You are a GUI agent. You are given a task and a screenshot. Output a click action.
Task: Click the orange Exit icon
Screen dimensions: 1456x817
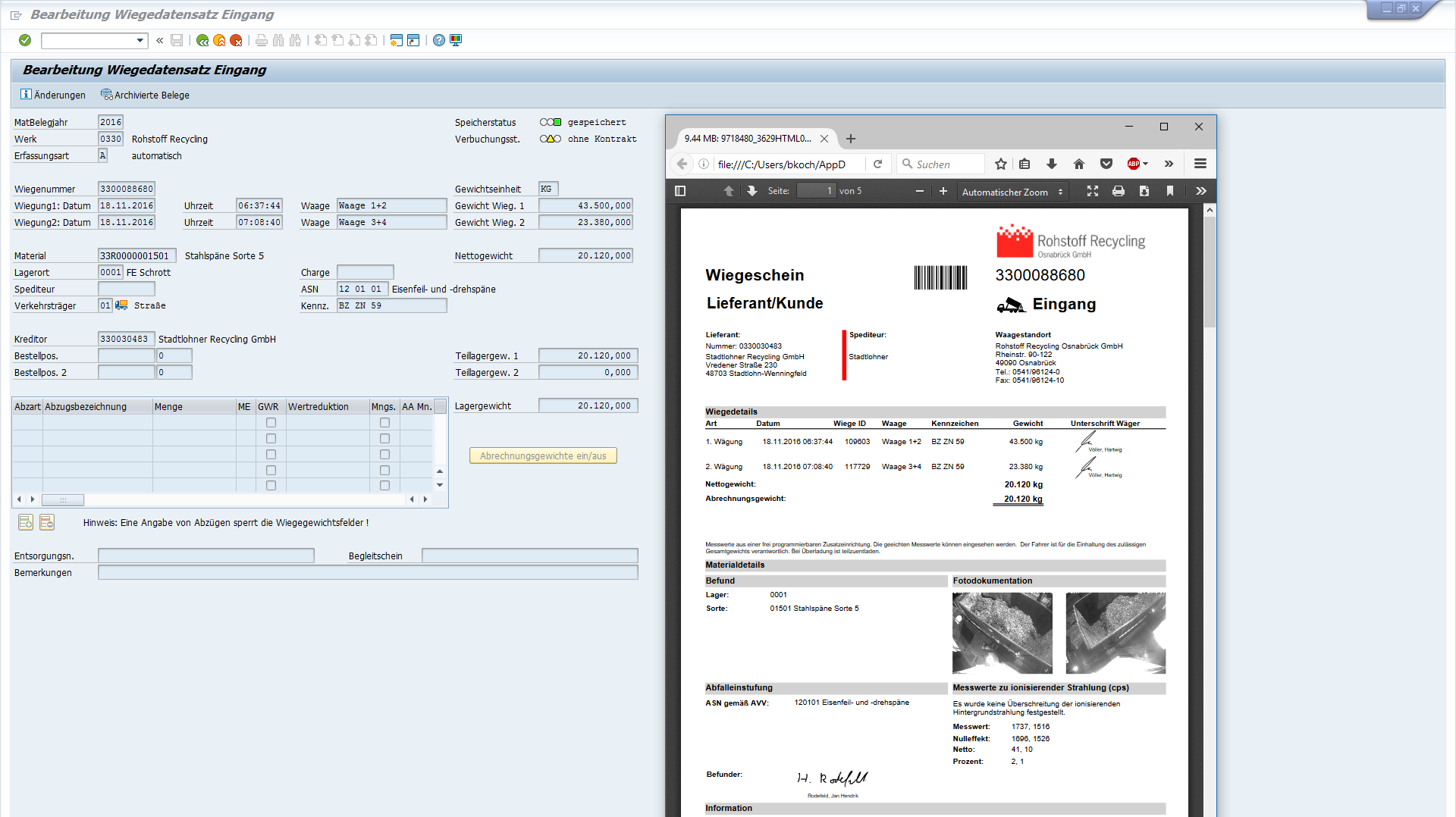point(219,40)
